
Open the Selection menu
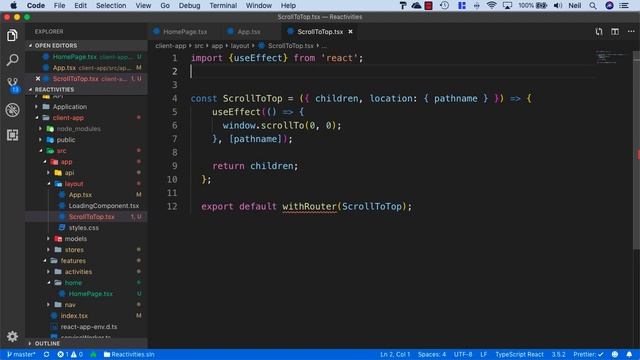(x=111, y=5)
